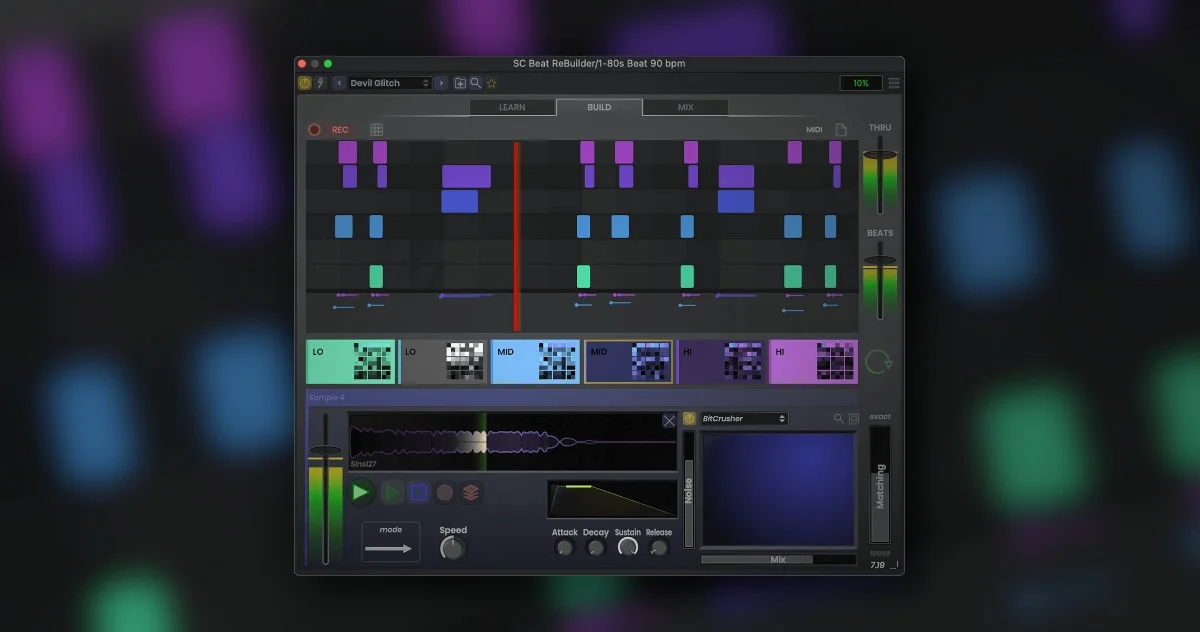Click the Noise vertical slider
Viewport: 1200px width, 632px height.
[x=688, y=490]
